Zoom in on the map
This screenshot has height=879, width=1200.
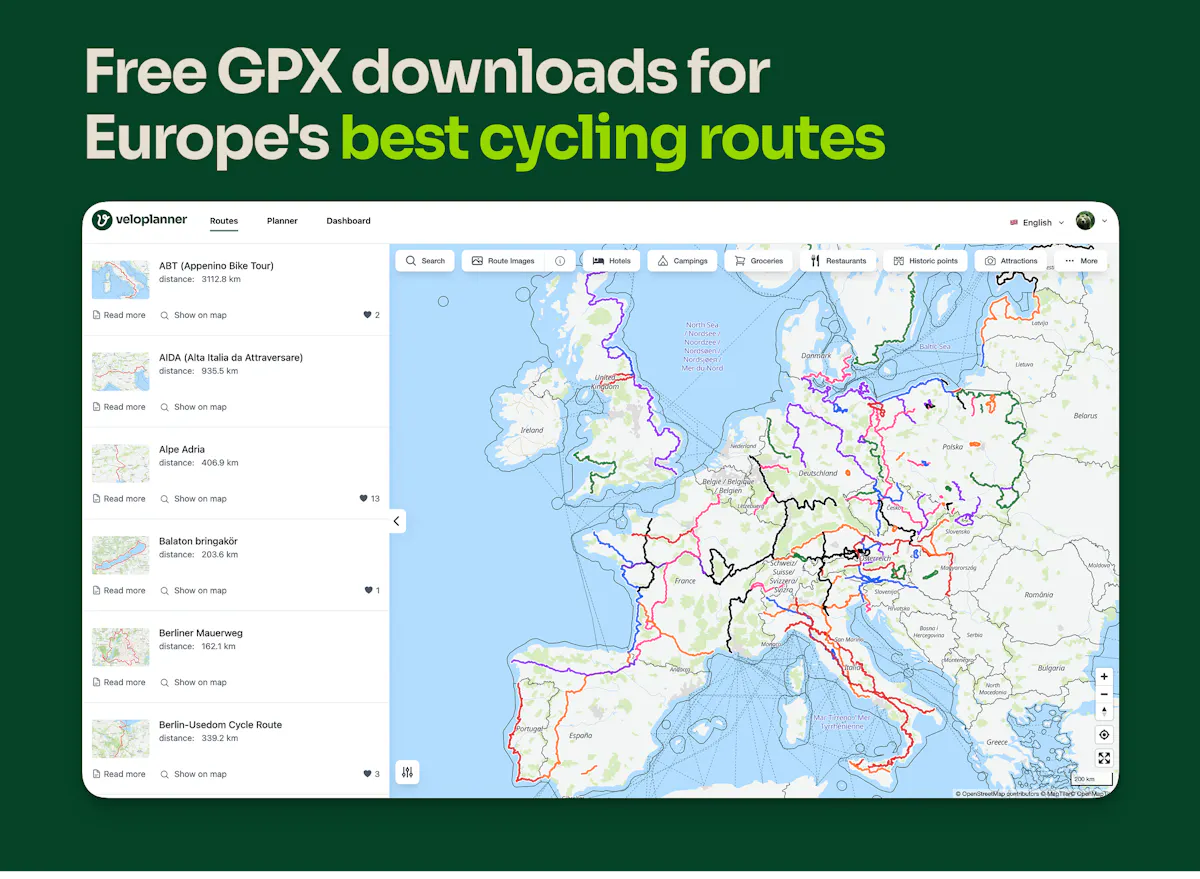(x=1104, y=677)
